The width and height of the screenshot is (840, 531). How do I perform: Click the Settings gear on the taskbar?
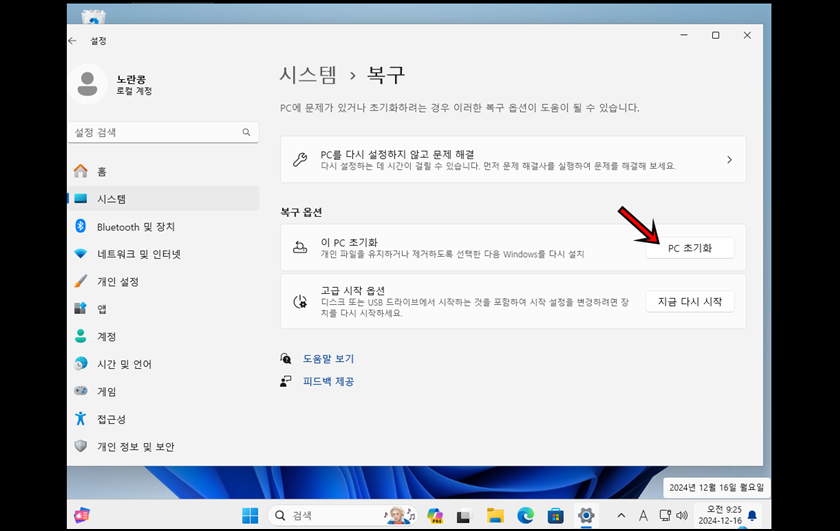586,515
